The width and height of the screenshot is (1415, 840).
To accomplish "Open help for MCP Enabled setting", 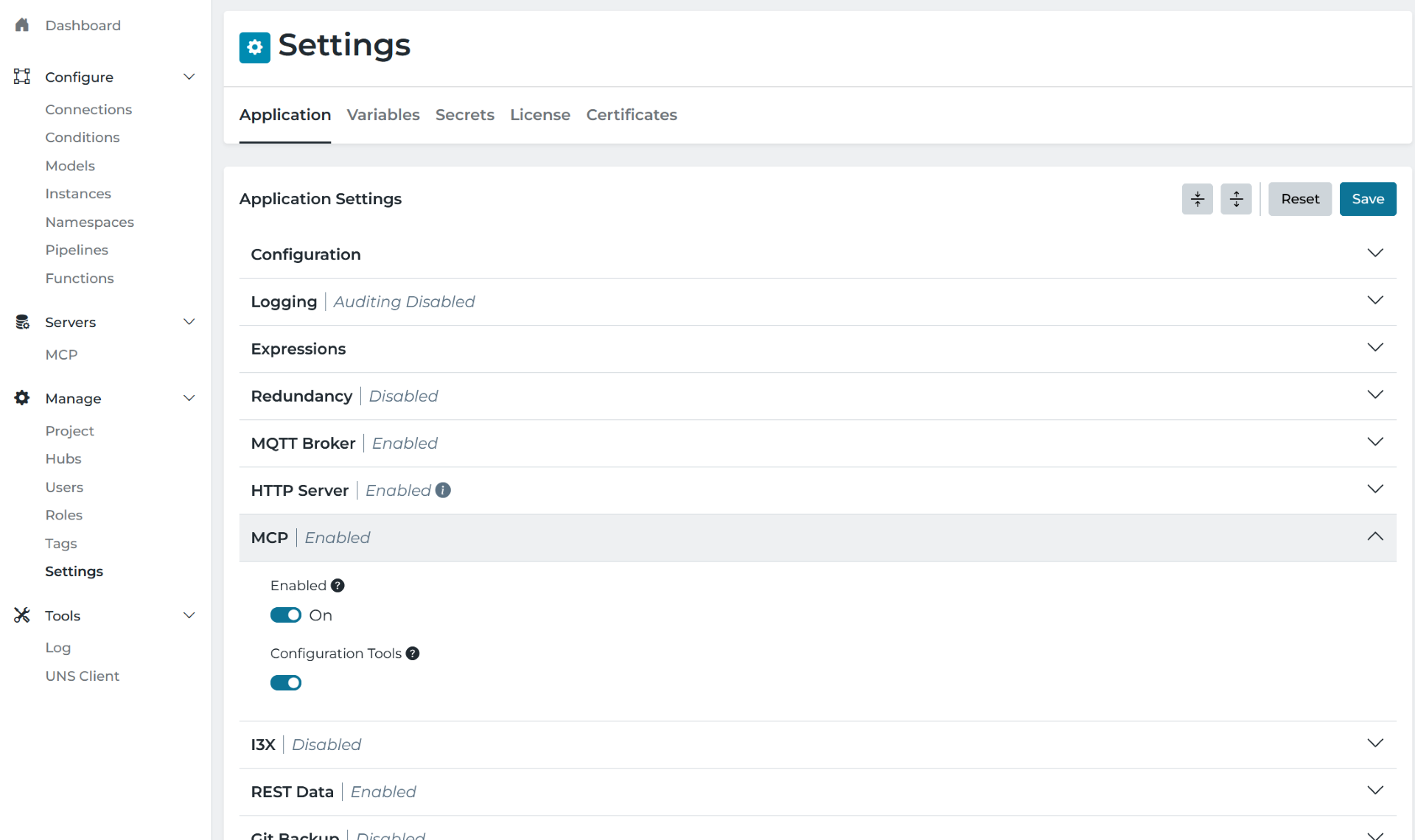I will coord(338,586).
